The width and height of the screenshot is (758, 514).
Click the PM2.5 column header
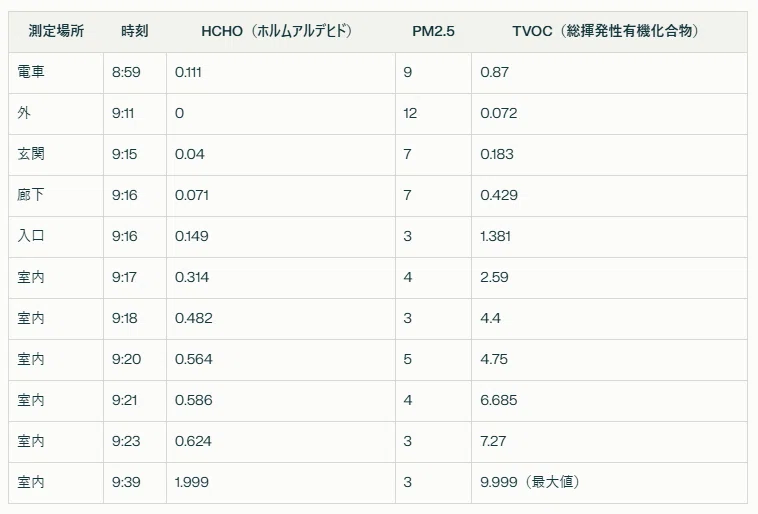point(433,31)
